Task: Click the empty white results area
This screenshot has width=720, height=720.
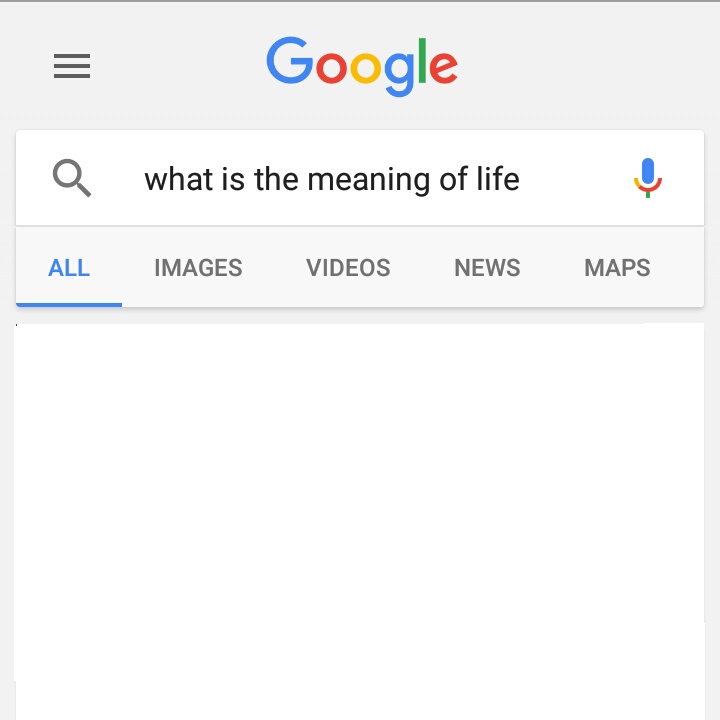Action: point(360,521)
